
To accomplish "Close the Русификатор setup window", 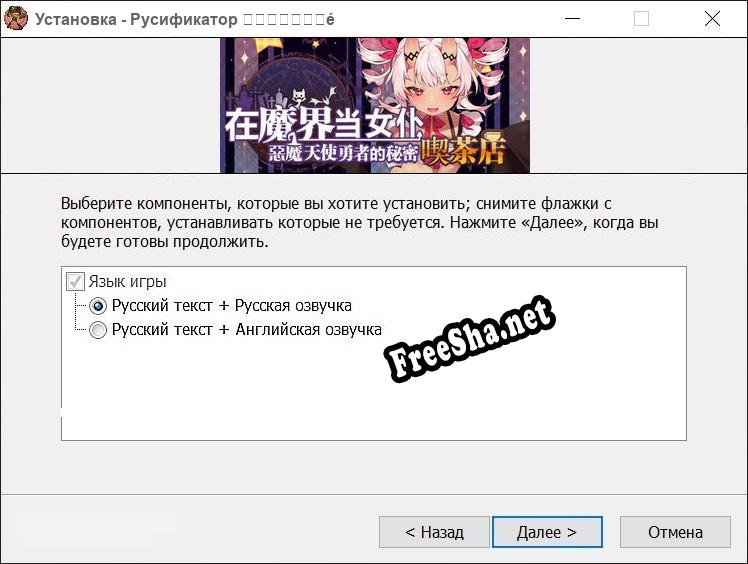I will click(x=712, y=19).
